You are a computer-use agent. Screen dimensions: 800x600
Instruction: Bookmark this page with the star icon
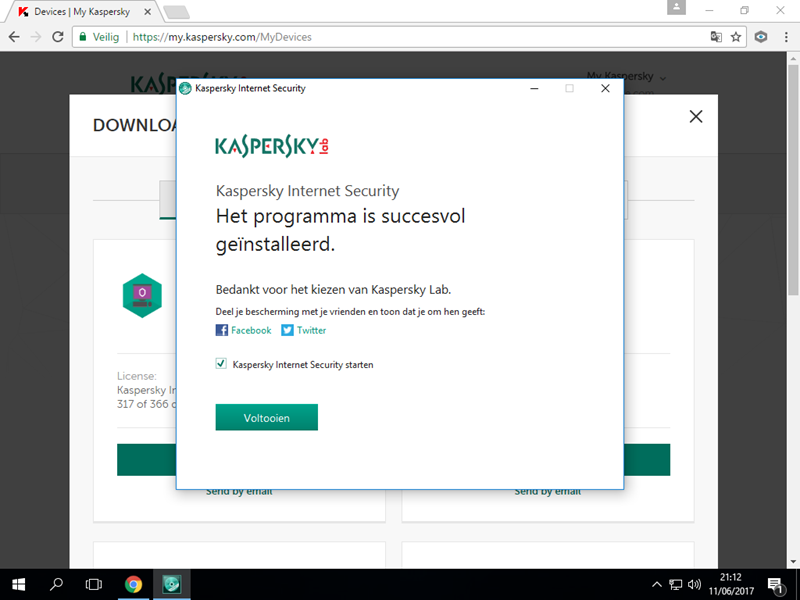[x=736, y=37]
